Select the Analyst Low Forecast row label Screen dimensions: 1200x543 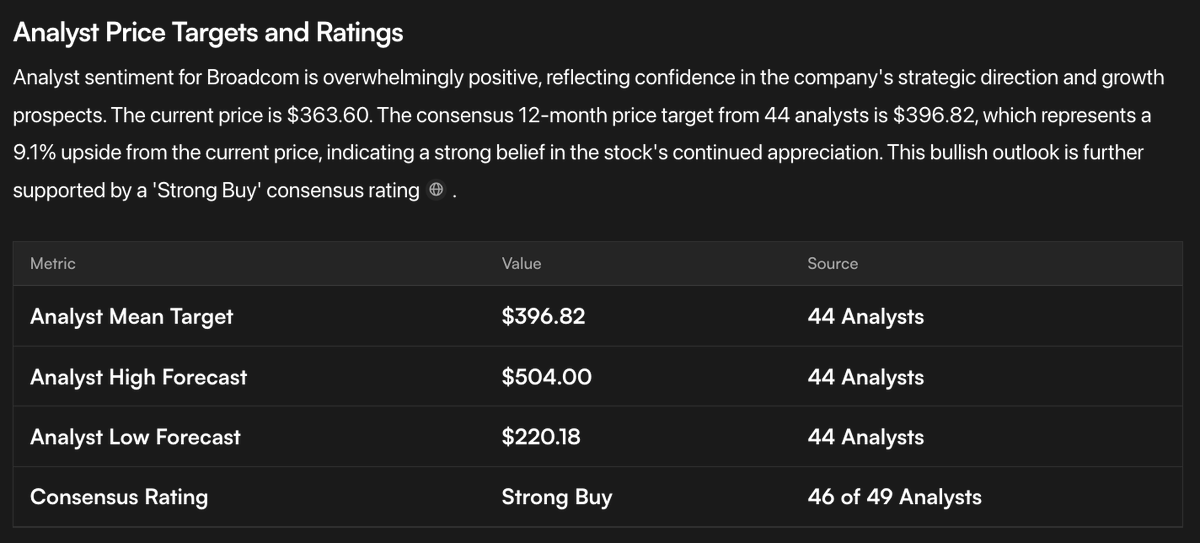[x=135, y=437]
